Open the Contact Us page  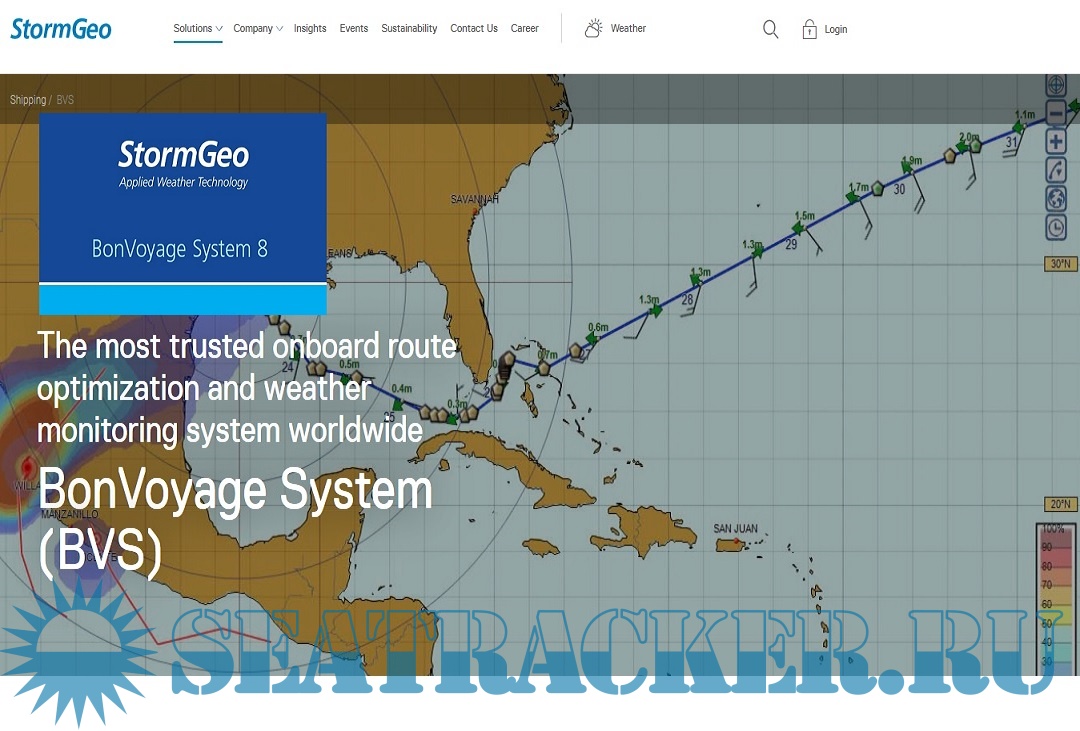tap(474, 29)
